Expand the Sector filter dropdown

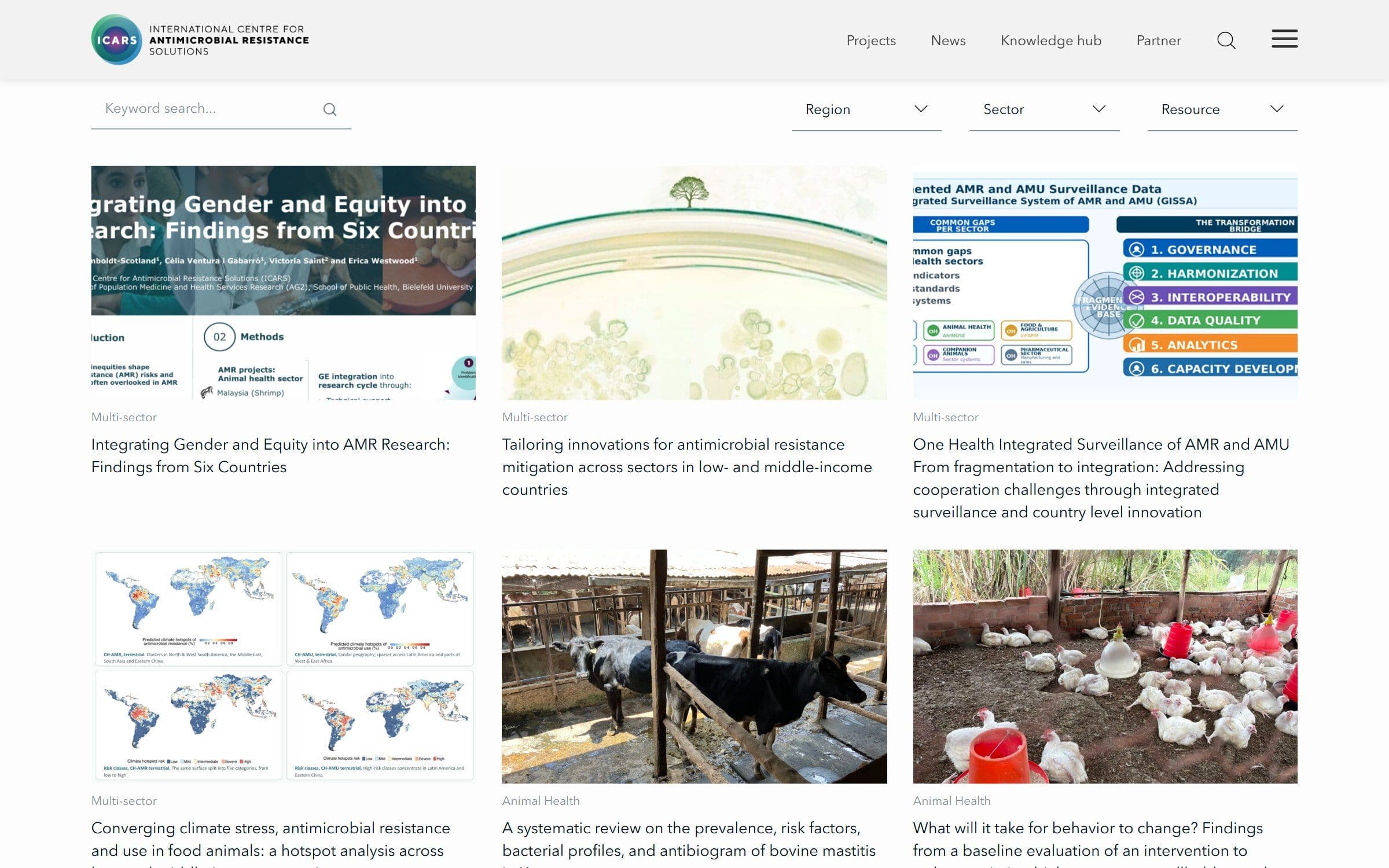tap(1044, 109)
